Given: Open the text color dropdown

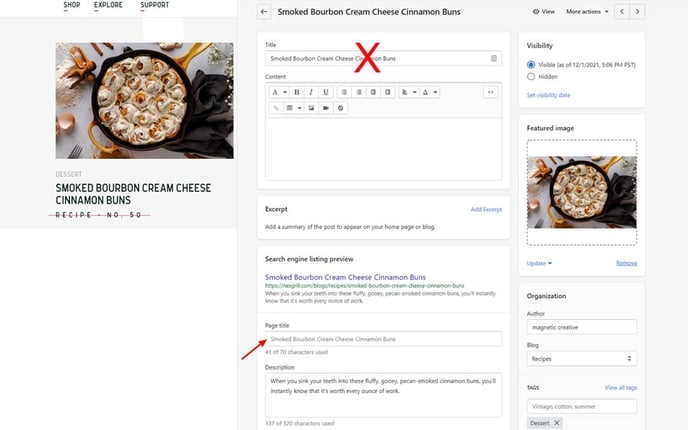Looking at the screenshot, I should [430, 92].
